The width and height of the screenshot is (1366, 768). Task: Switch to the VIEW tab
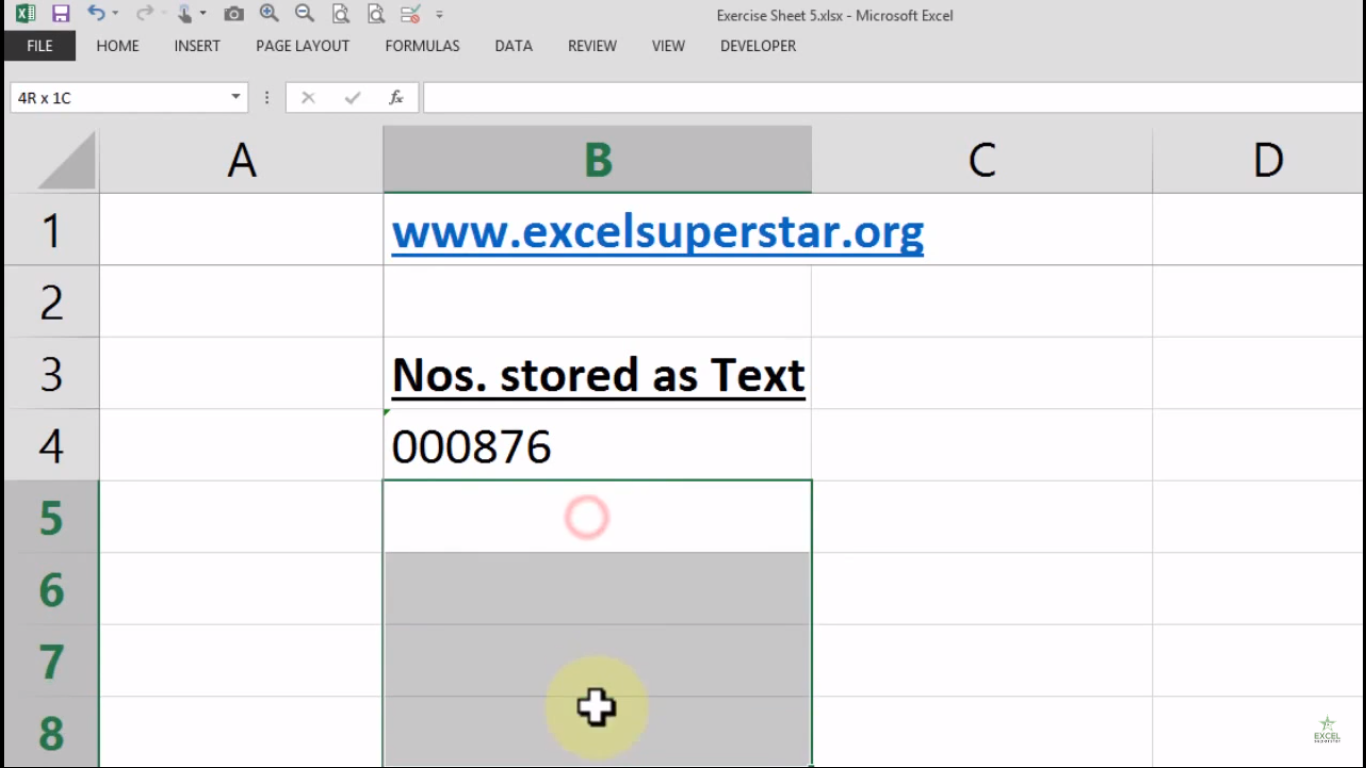[668, 46]
